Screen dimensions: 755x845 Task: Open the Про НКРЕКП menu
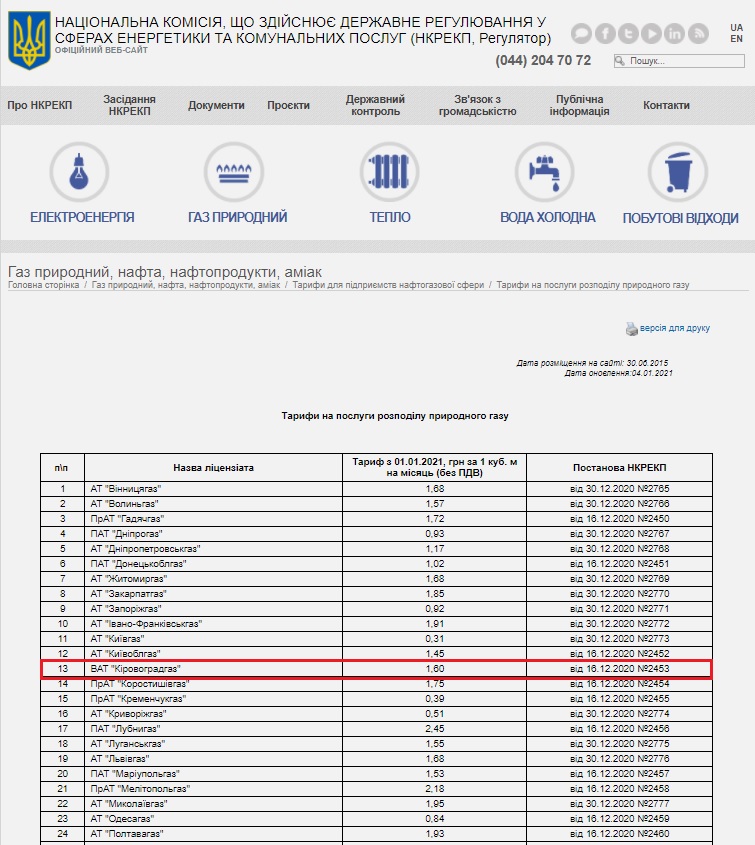click(x=39, y=105)
